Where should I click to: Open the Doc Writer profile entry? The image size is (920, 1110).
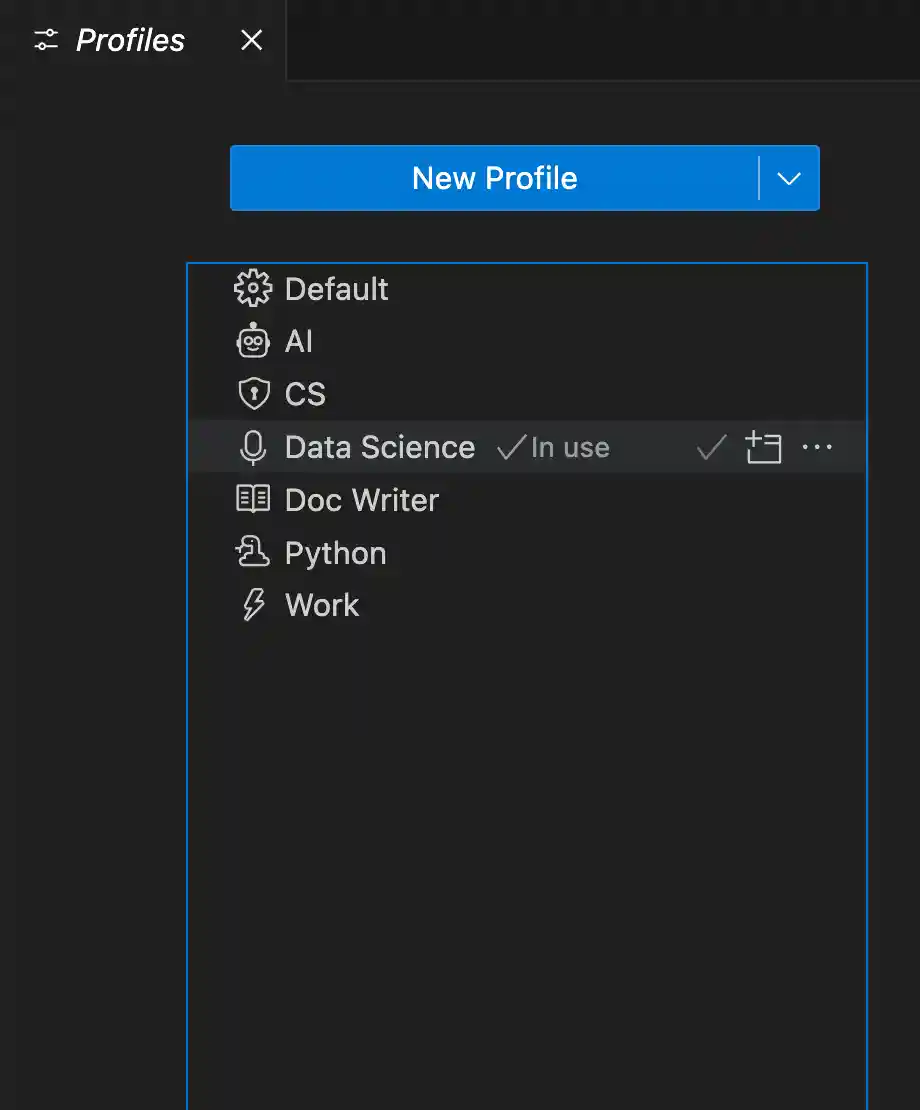click(x=362, y=499)
